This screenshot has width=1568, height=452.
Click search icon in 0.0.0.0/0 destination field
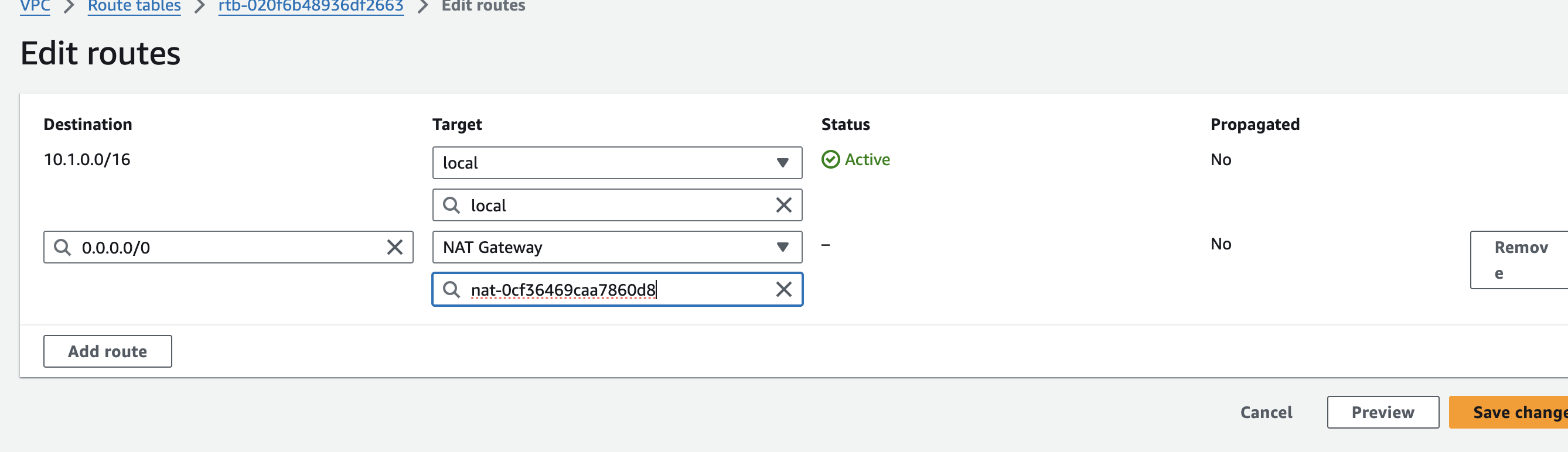tap(62, 247)
